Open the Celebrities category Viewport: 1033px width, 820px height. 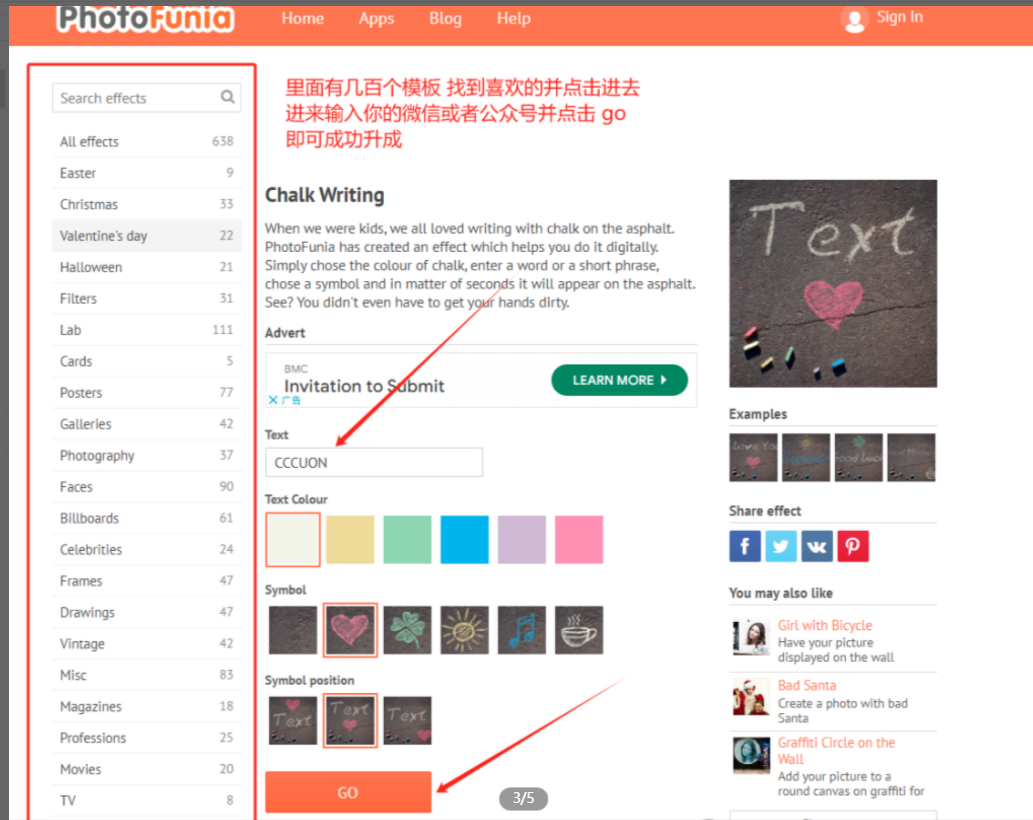pyautogui.click(x=147, y=549)
